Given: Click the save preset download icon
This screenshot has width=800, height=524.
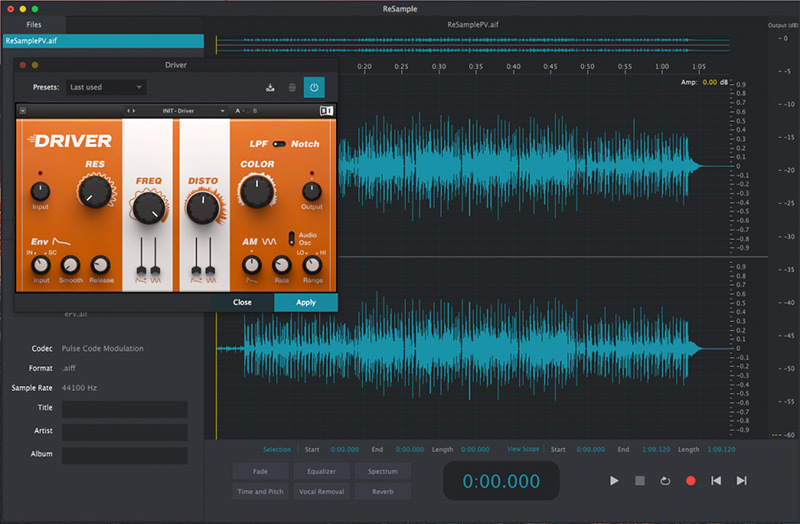Looking at the screenshot, I should pyautogui.click(x=270, y=88).
